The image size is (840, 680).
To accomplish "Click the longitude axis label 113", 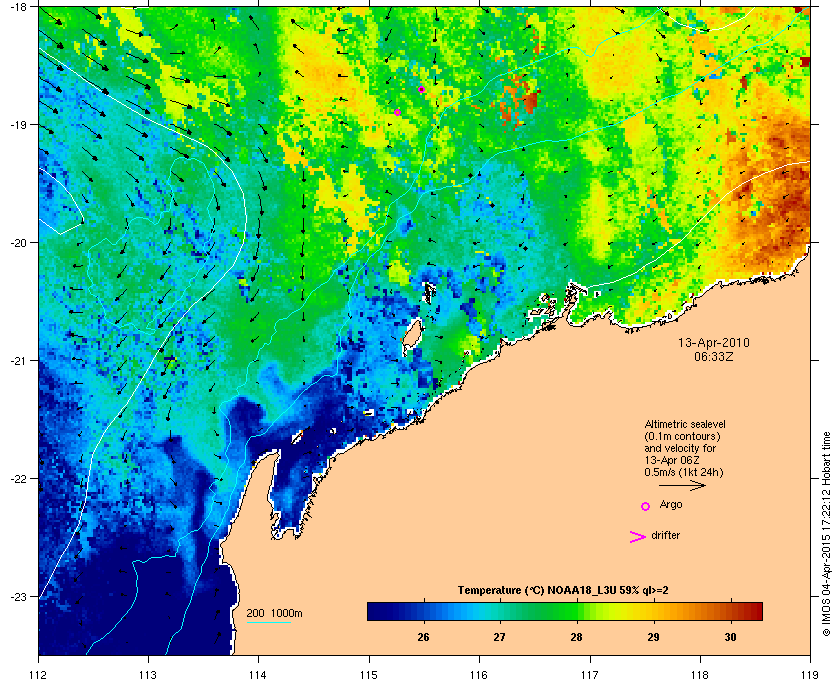I will 148,674.
